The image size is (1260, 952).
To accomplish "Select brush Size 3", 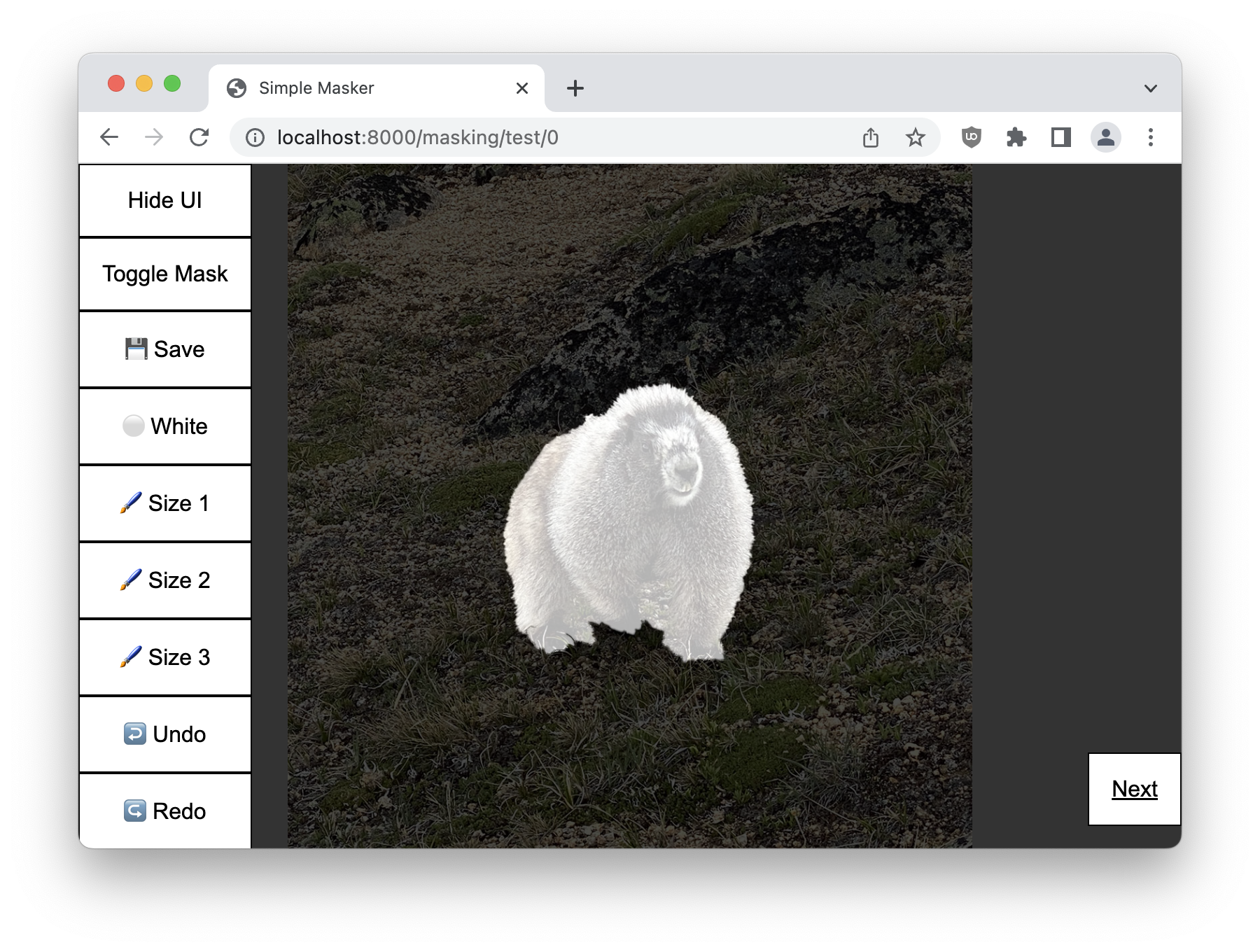I will click(x=165, y=657).
